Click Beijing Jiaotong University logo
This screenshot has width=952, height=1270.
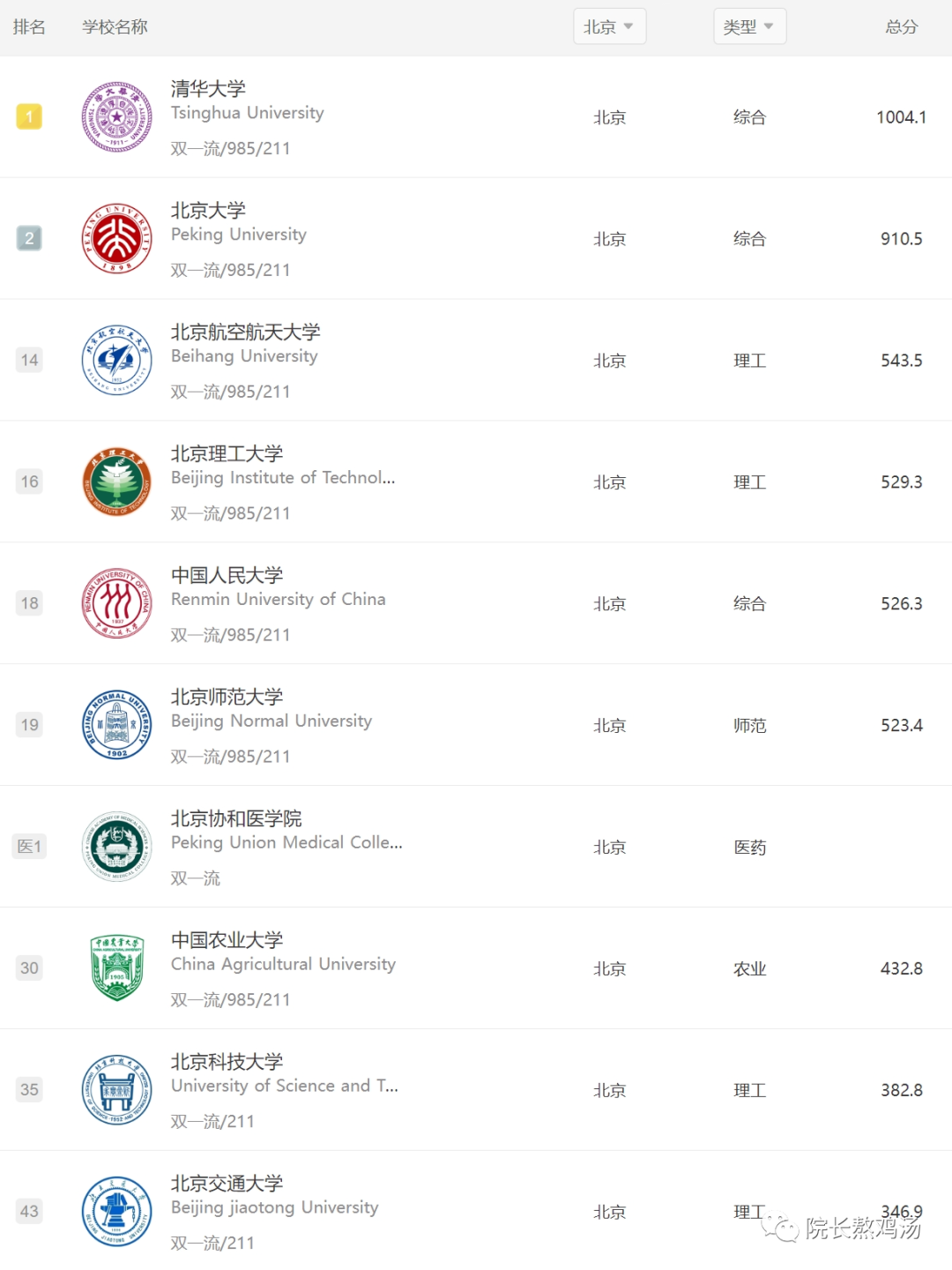click(x=117, y=1212)
